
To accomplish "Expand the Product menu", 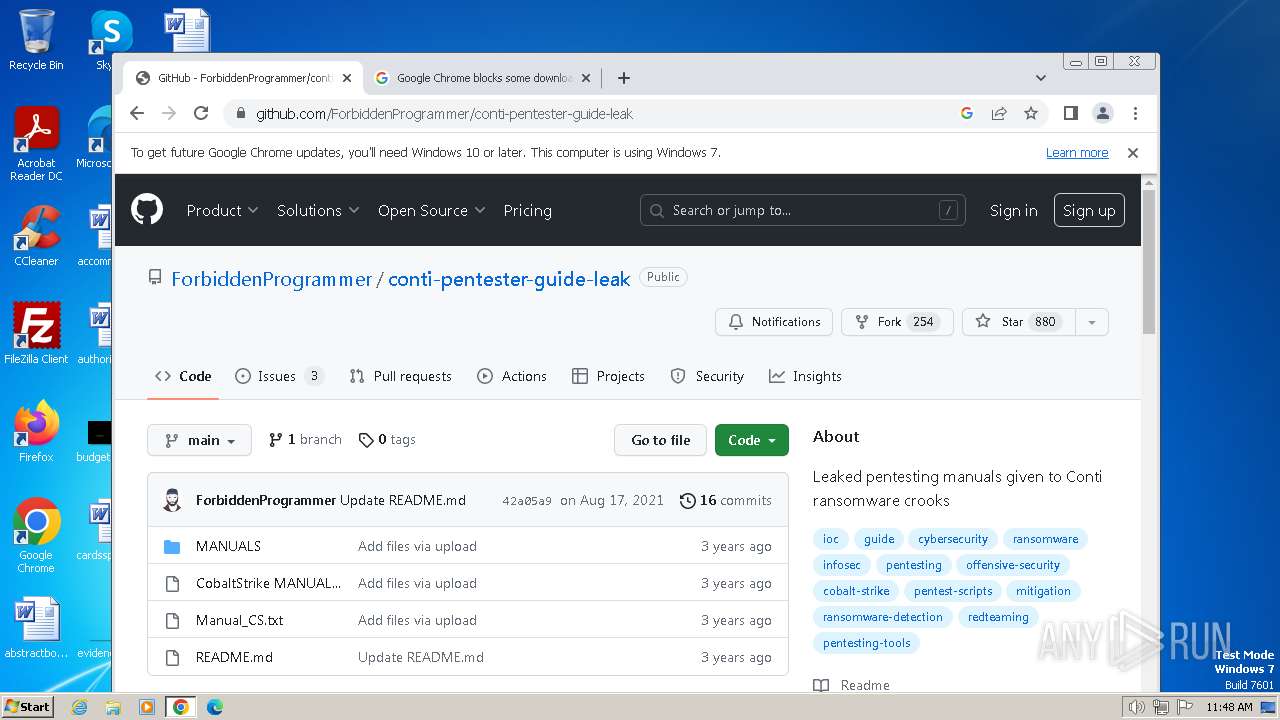I will click(x=222, y=210).
